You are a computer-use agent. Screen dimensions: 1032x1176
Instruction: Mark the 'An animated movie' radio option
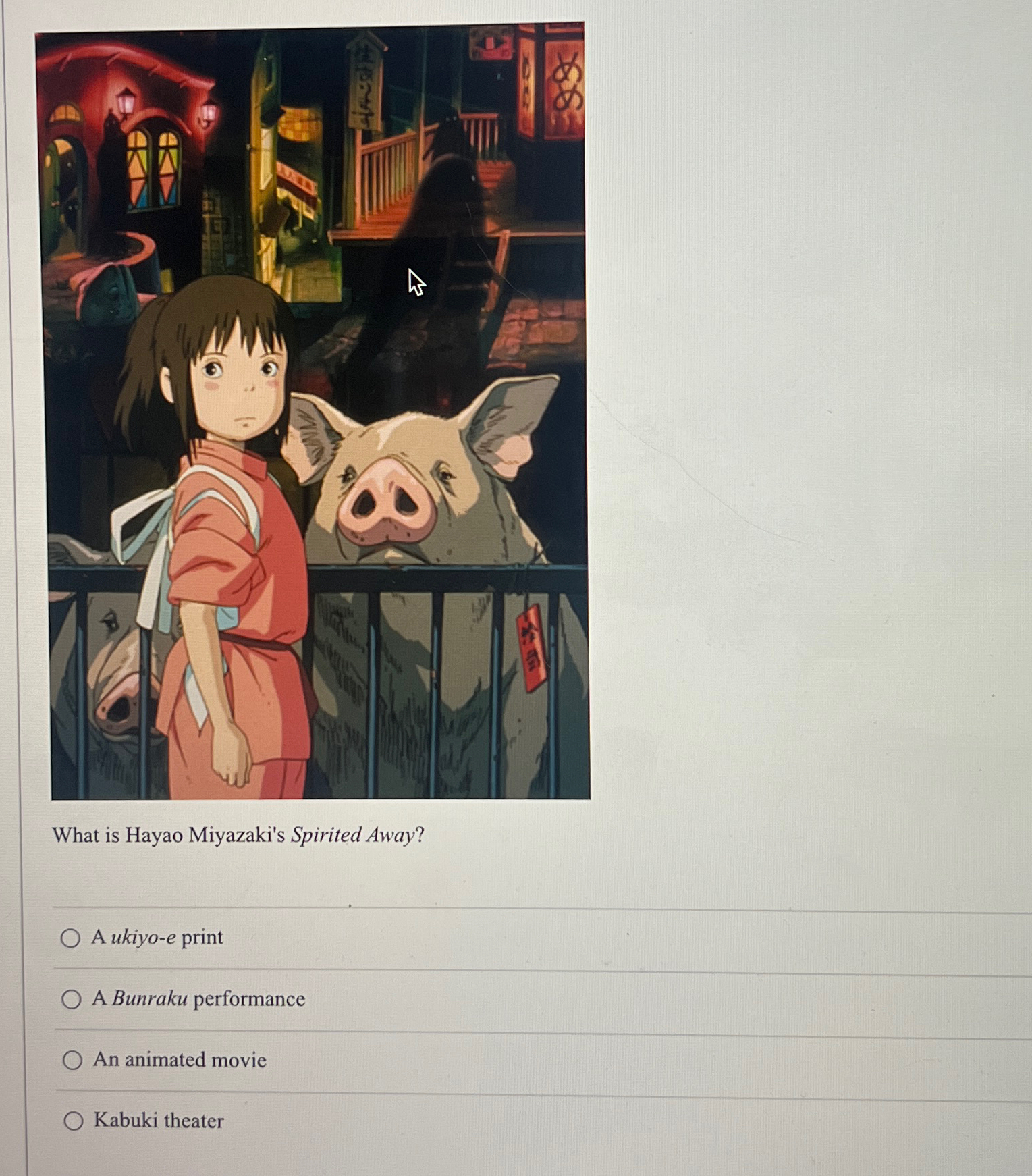click(x=72, y=1060)
